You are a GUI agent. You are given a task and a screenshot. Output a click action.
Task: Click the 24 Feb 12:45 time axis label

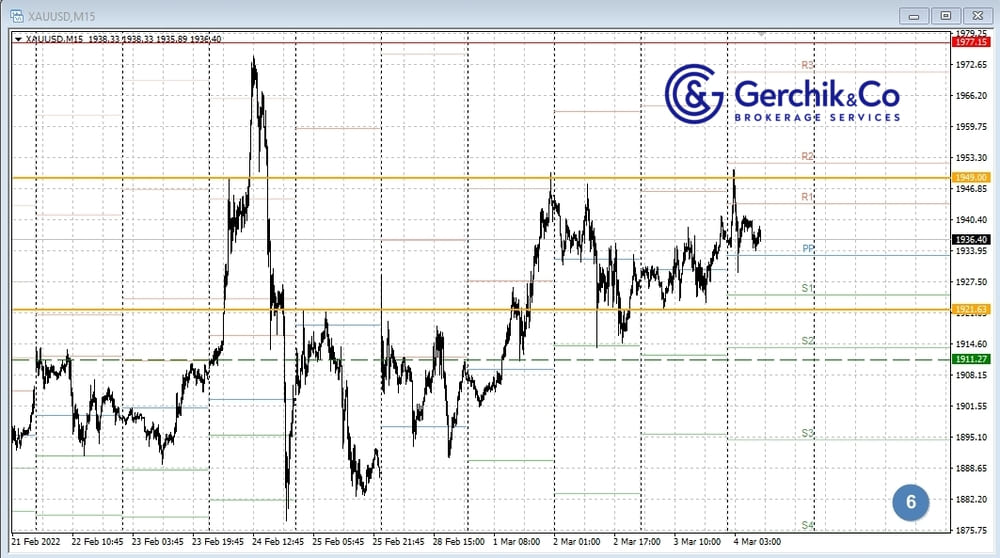(279, 543)
